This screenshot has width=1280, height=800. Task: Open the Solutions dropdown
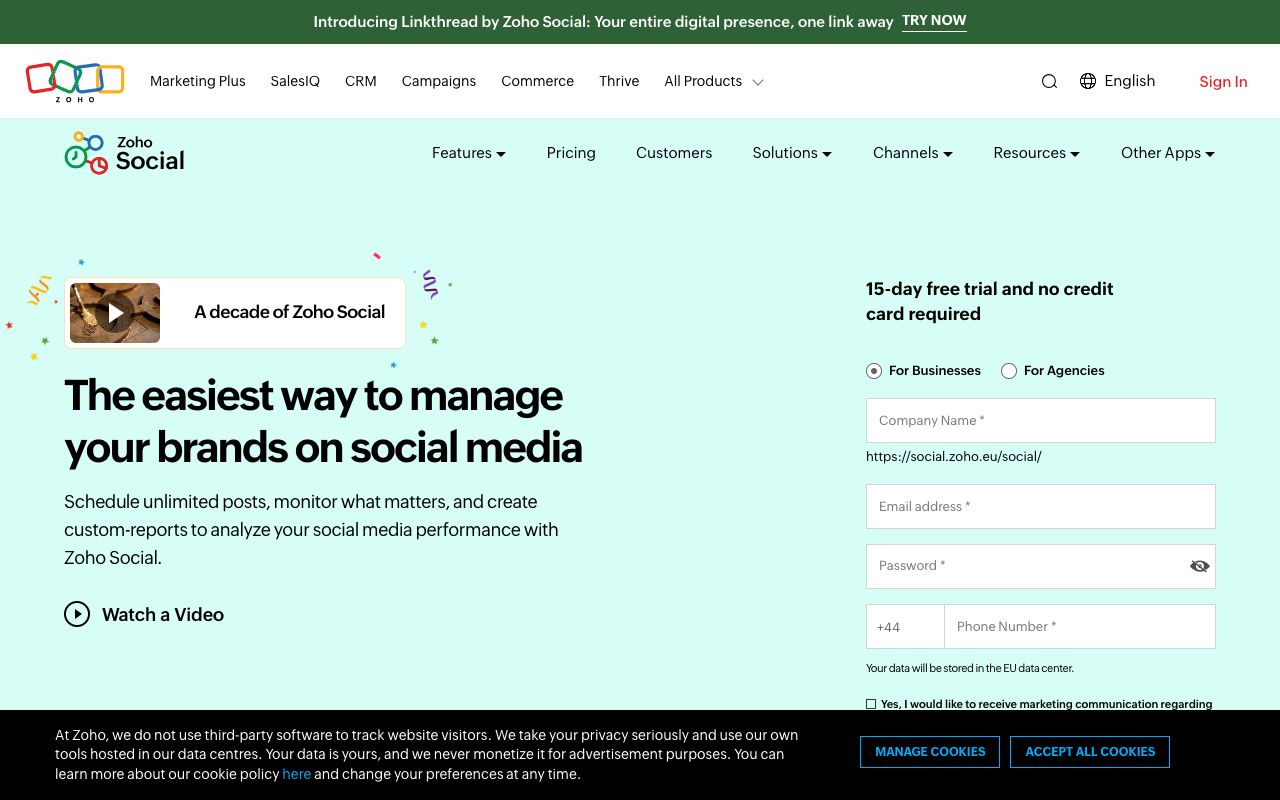tap(791, 153)
